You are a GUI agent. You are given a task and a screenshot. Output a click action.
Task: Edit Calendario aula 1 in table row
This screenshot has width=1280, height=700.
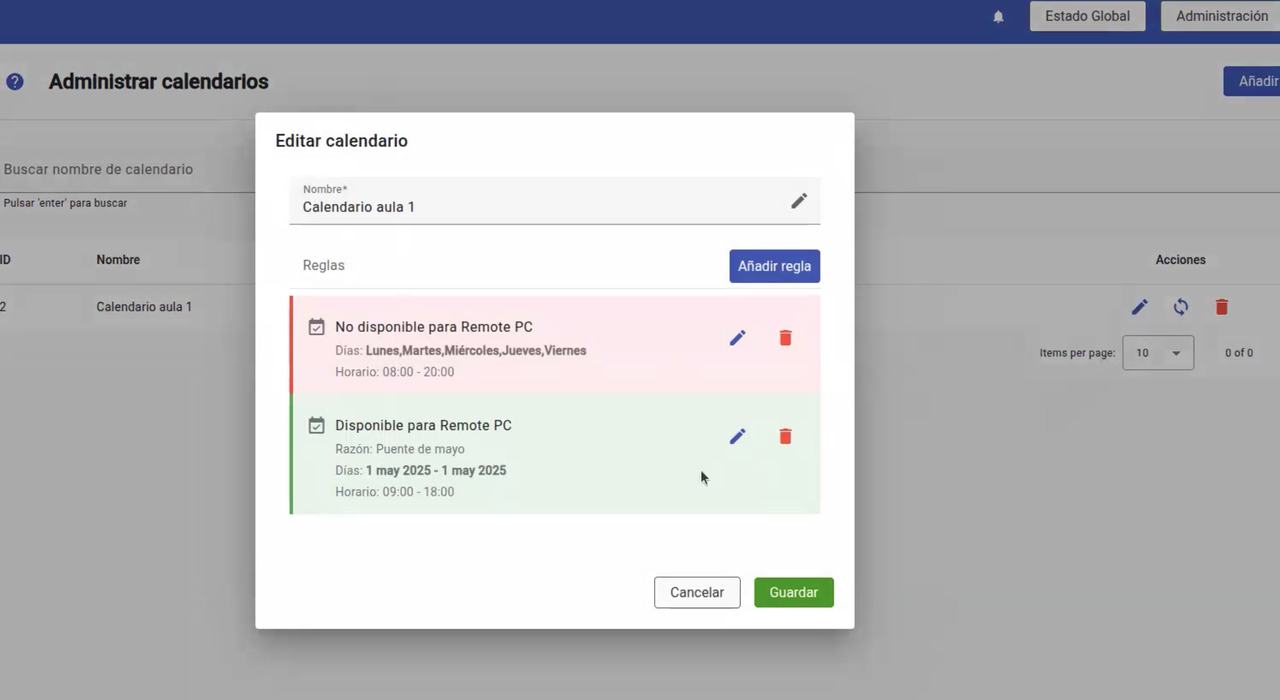pyautogui.click(x=1139, y=307)
